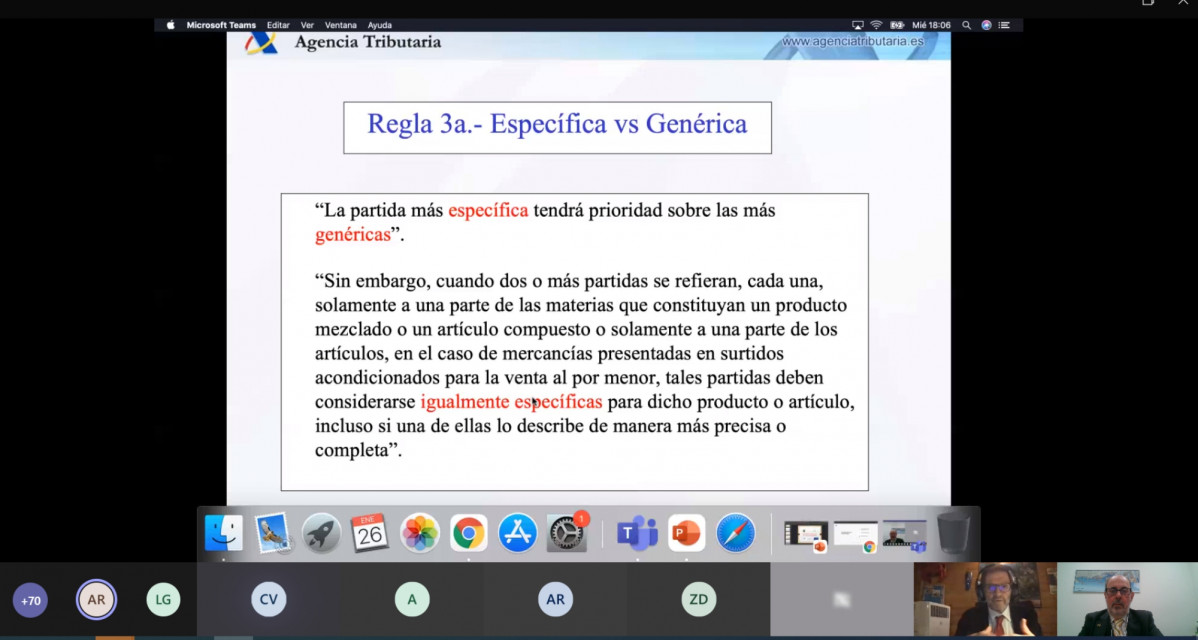Open Microsoft Teams from the Dock
This screenshot has width=1198, height=640.
coord(637,532)
